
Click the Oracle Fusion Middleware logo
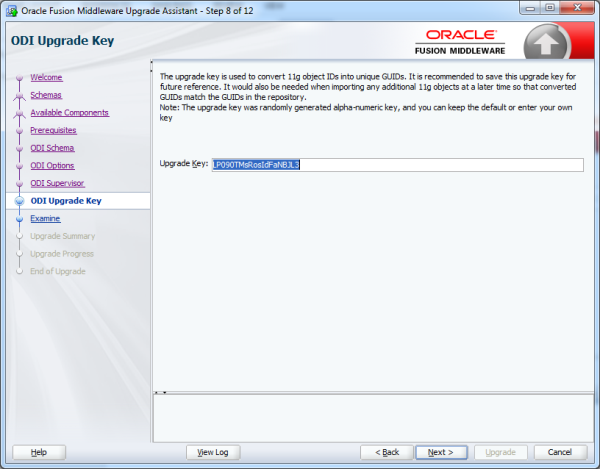(460, 42)
